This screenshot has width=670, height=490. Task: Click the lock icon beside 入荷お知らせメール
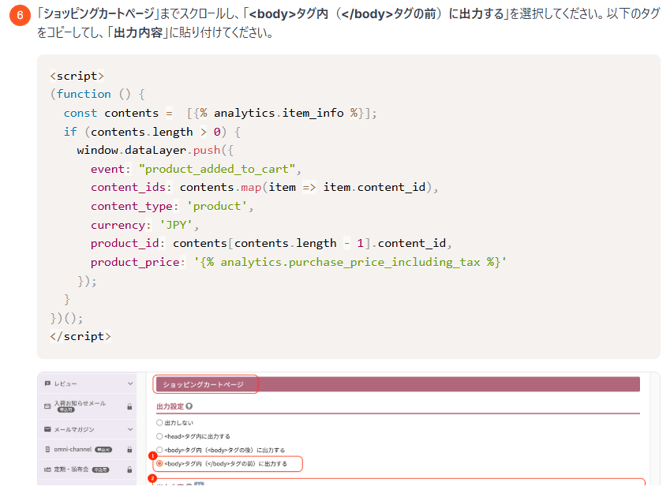click(x=130, y=407)
